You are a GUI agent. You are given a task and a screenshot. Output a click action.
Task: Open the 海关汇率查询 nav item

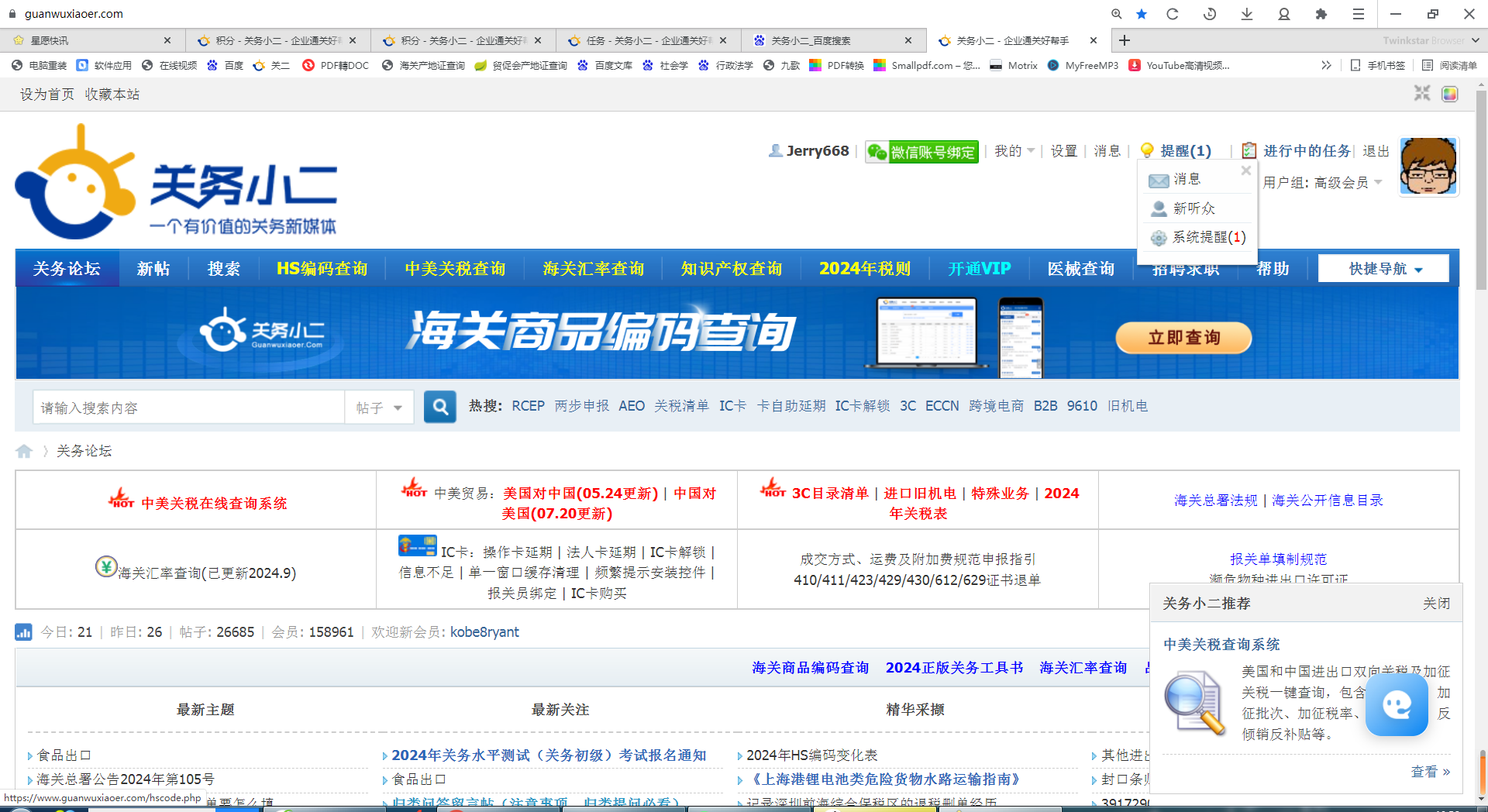pos(593,268)
